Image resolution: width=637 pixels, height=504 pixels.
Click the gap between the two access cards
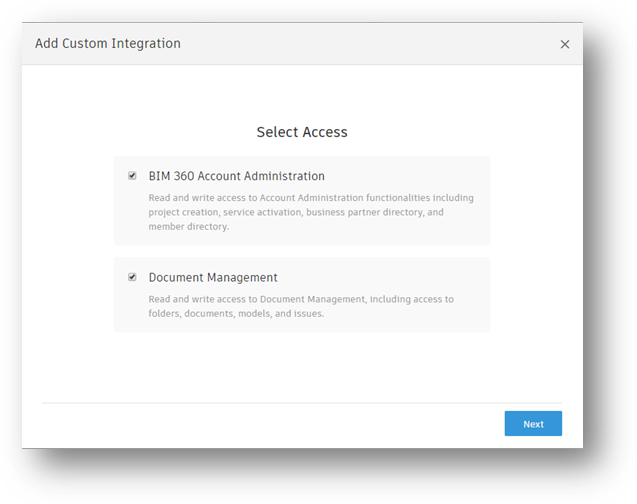click(302, 251)
